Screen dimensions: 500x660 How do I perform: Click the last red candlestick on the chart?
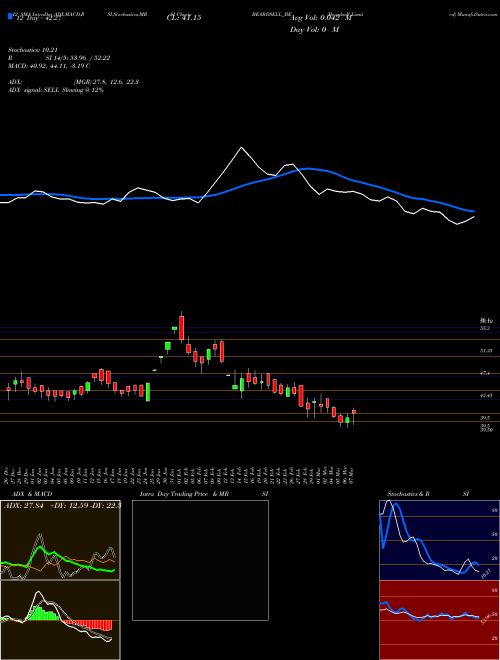click(354, 412)
